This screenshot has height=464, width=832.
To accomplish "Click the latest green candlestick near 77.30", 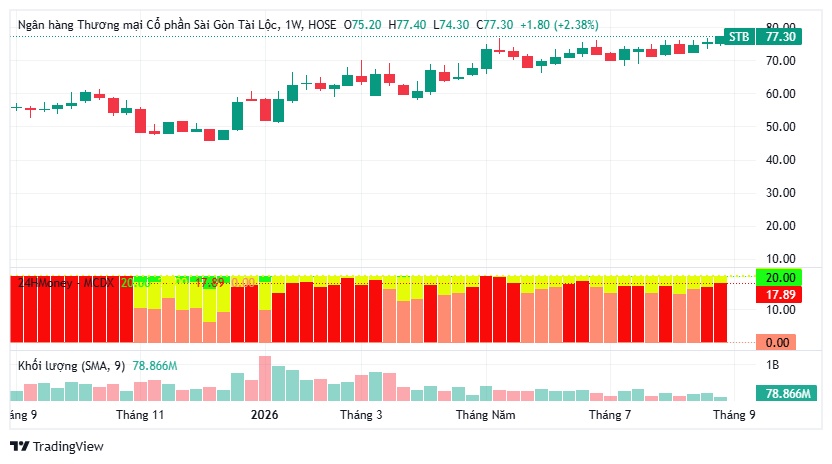I will click(x=720, y=40).
